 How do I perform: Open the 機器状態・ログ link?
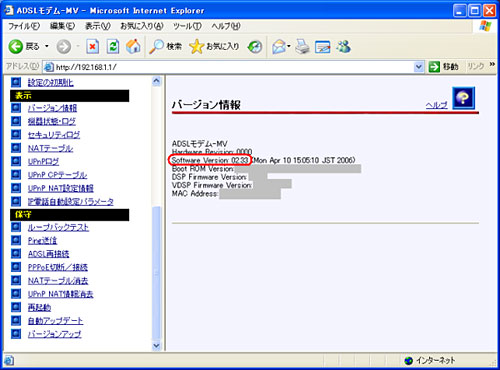[x=52, y=121]
